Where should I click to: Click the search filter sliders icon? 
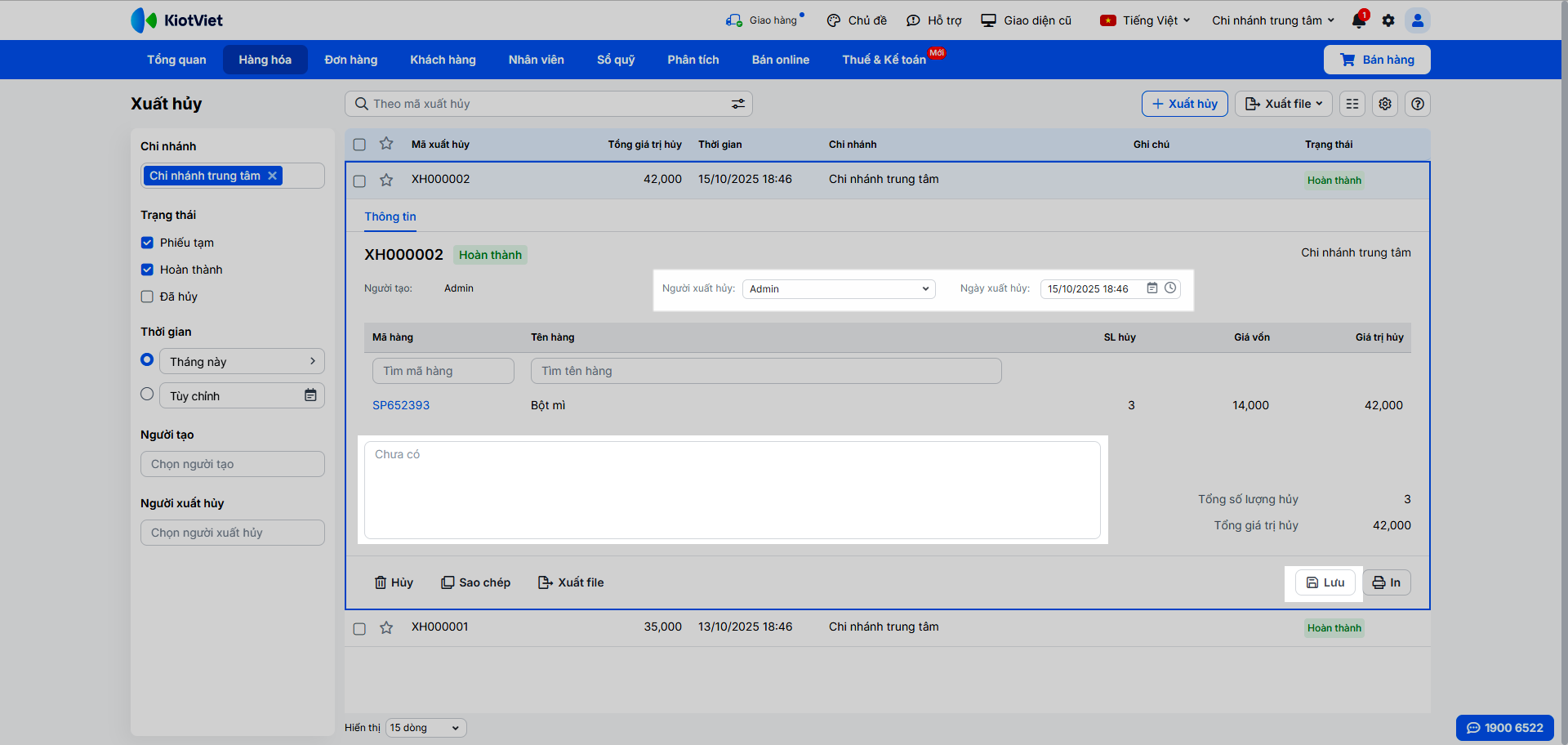[738, 104]
